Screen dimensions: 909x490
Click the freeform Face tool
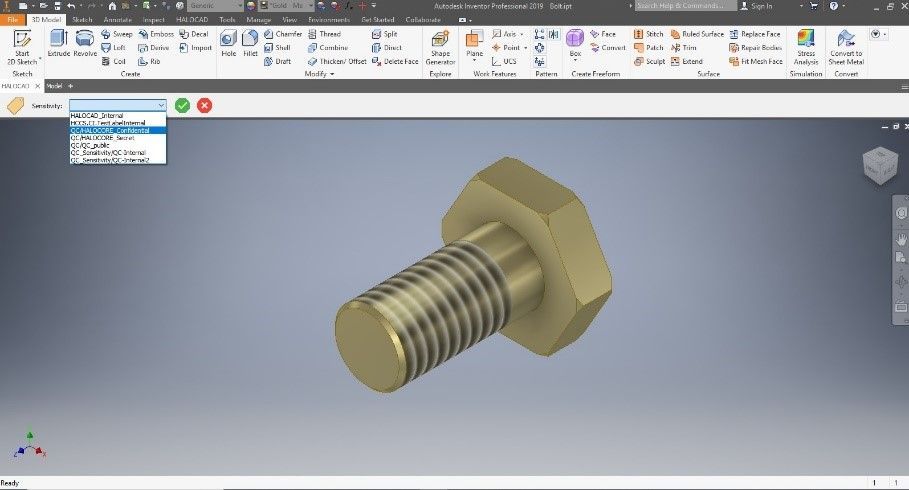point(603,34)
